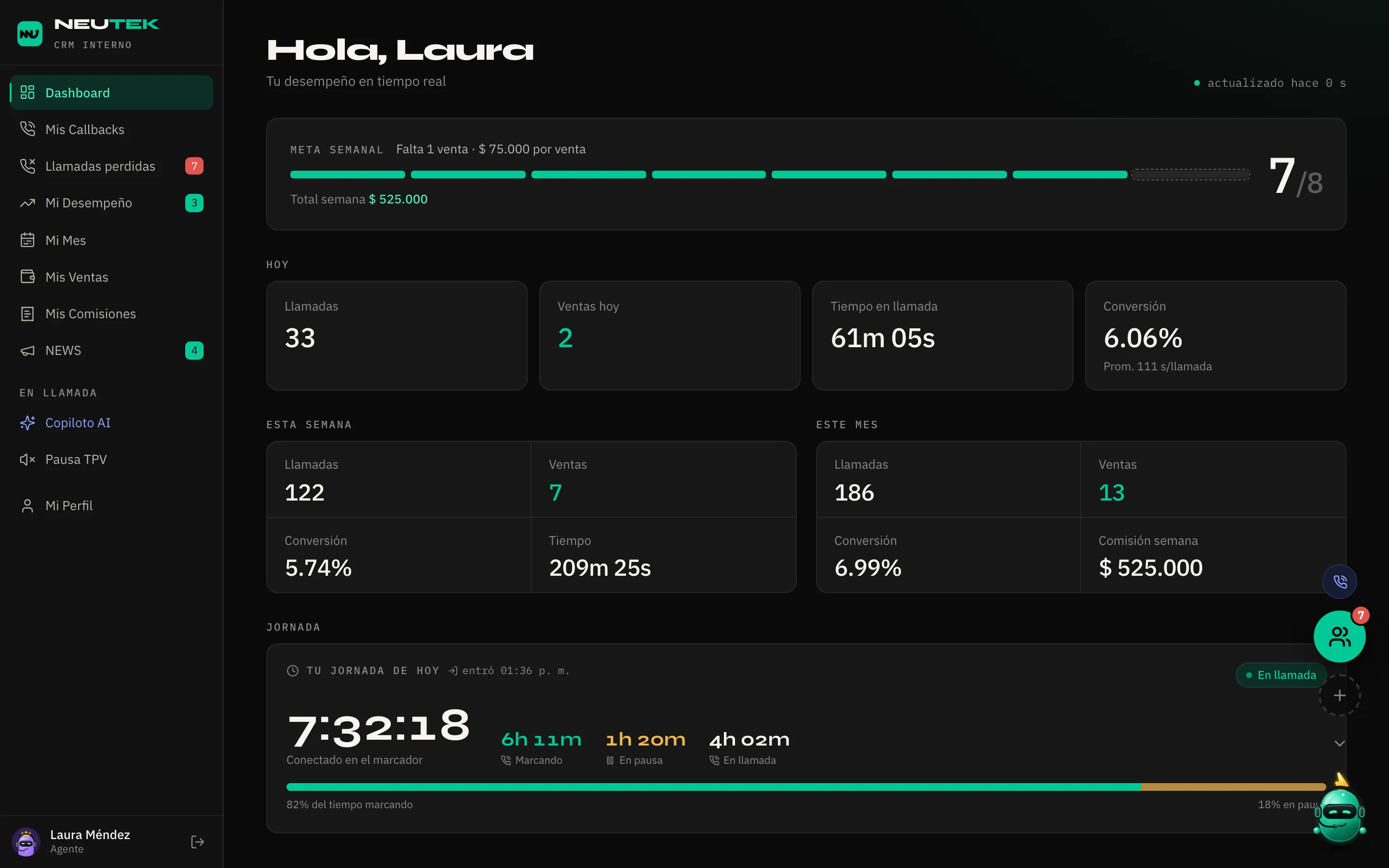Click the dashed plus floating button
This screenshot has height=868, width=1389.
1340,695
